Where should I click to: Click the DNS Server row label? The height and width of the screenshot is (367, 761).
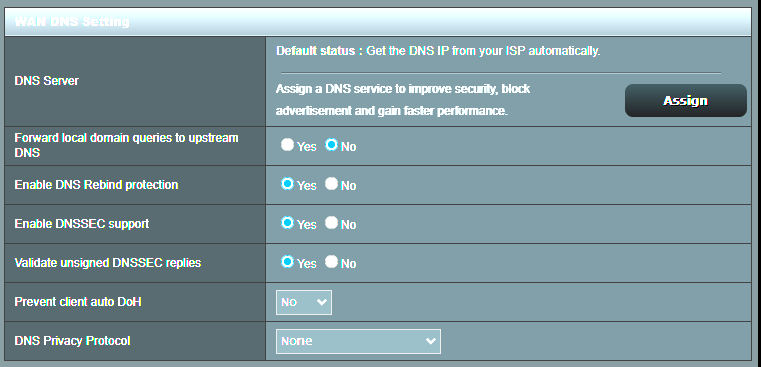pos(47,81)
